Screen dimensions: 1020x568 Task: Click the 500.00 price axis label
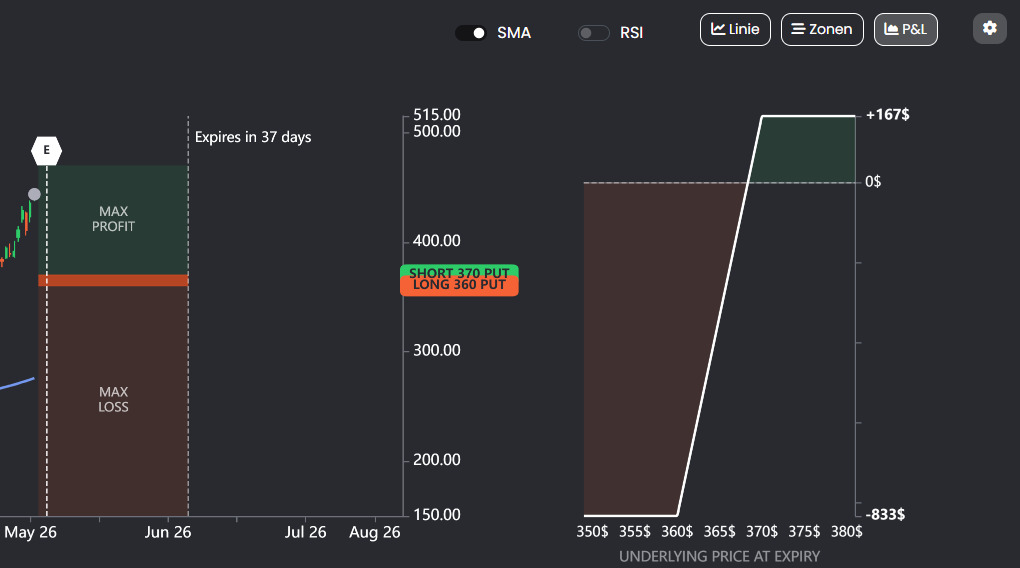point(436,131)
